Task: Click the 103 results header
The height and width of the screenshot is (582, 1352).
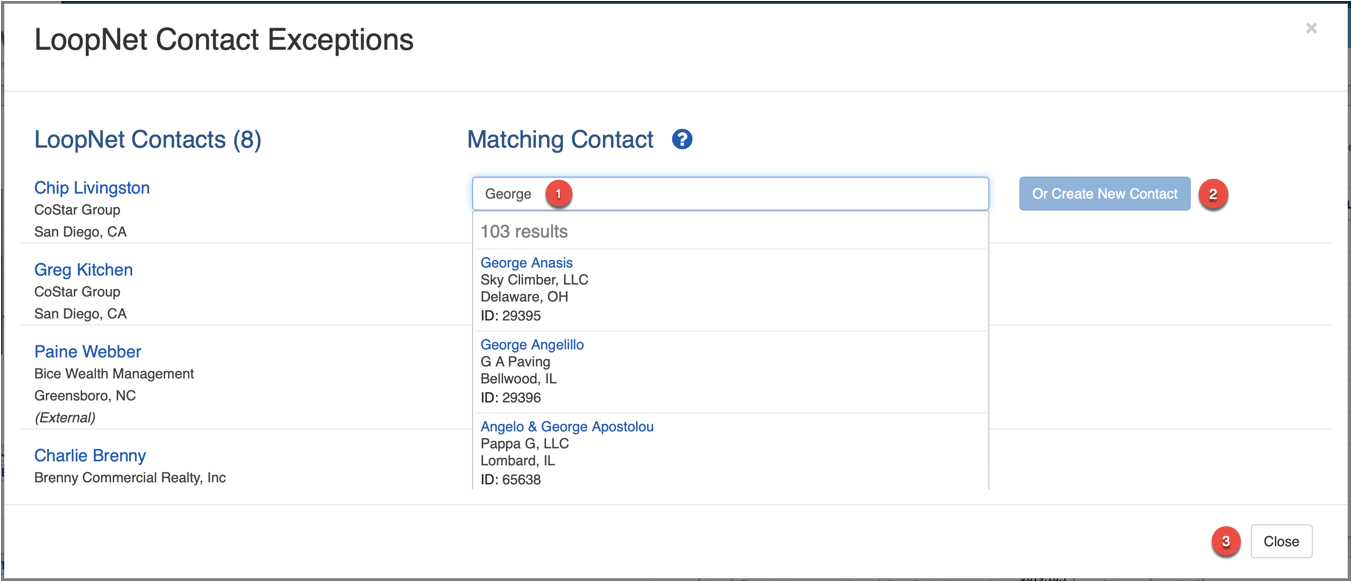Action: [x=524, y=232]
